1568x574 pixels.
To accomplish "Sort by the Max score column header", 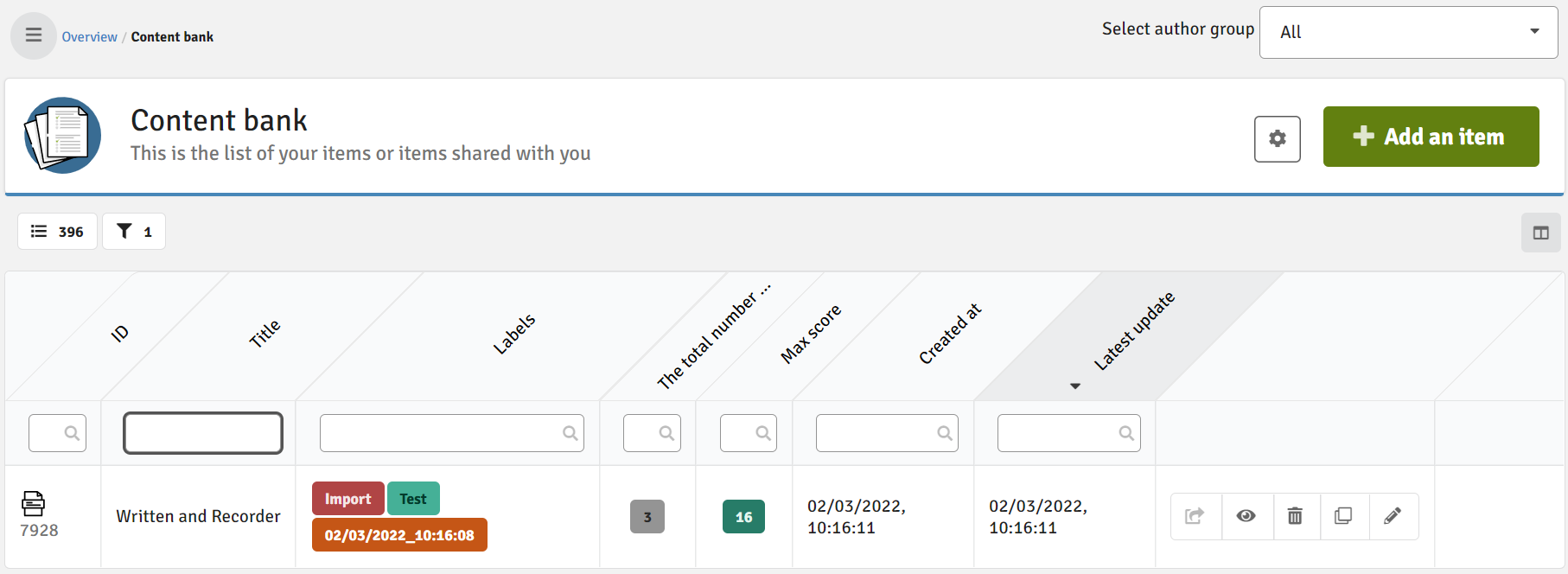I will click(811, 334).
